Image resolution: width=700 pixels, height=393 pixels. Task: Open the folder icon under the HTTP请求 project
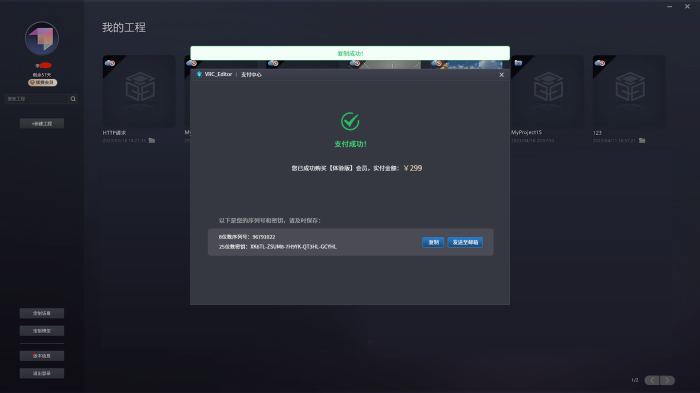coord(152,140)
